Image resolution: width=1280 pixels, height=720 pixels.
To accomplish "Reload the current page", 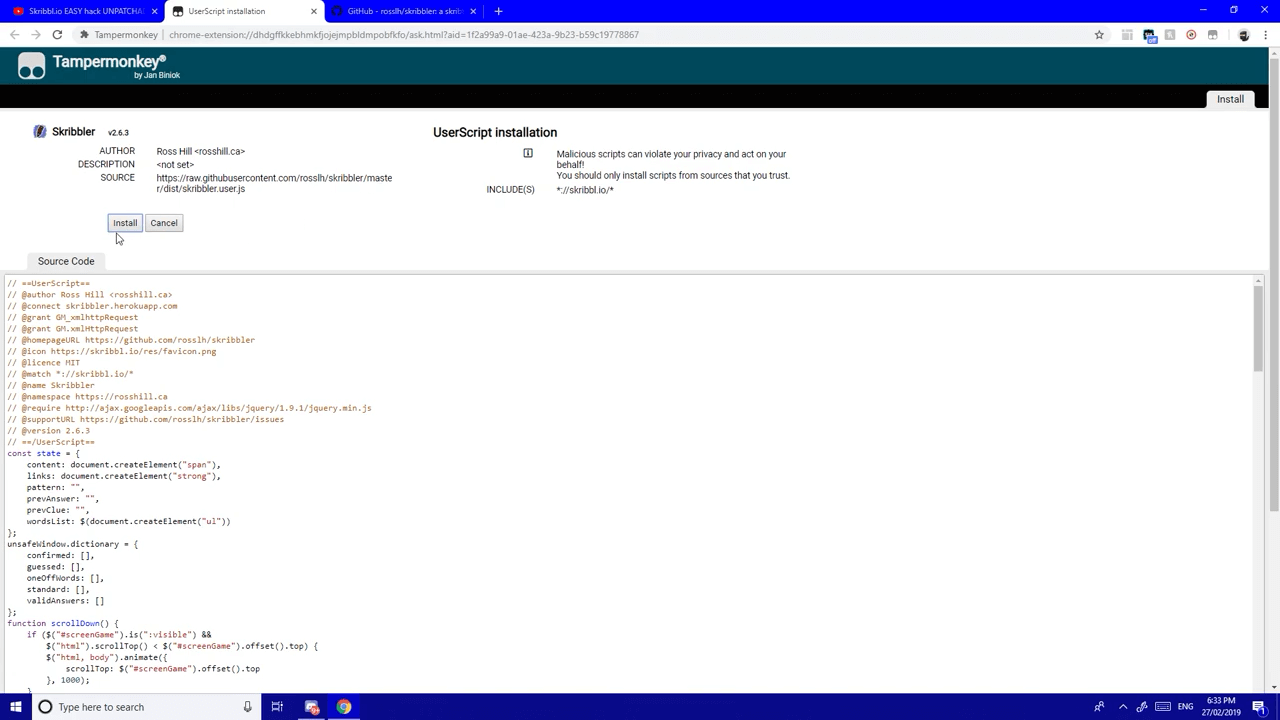I will (x=57, y=35).
